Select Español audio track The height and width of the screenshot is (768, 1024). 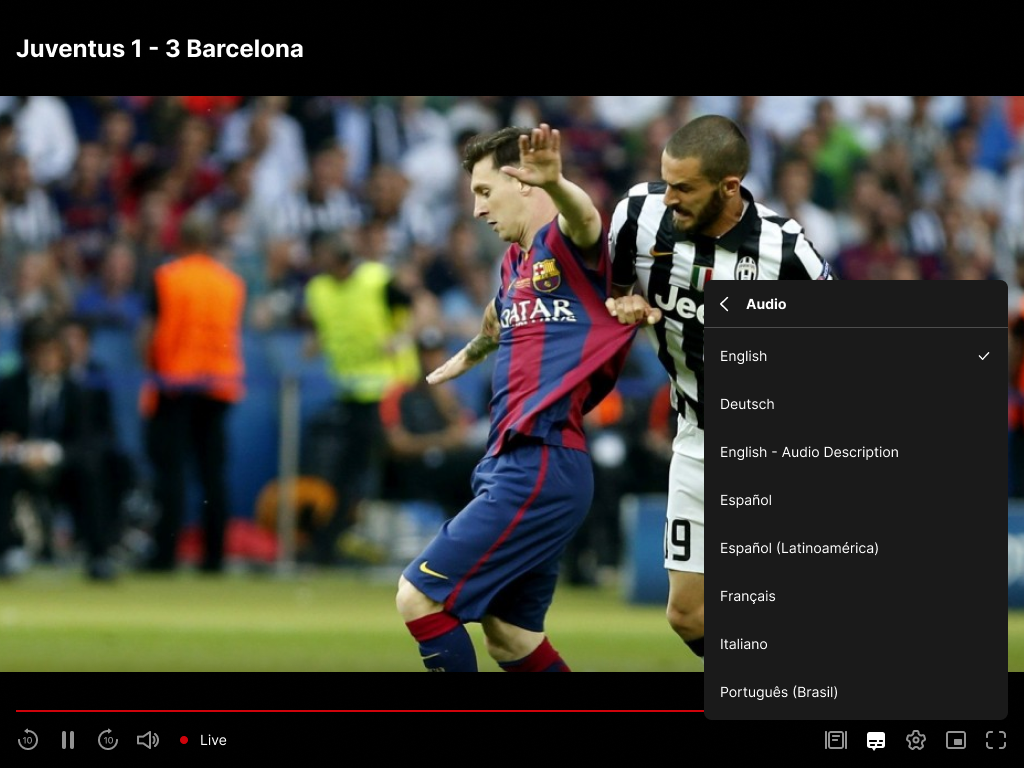pyautogui.click(x=856, y=500)
